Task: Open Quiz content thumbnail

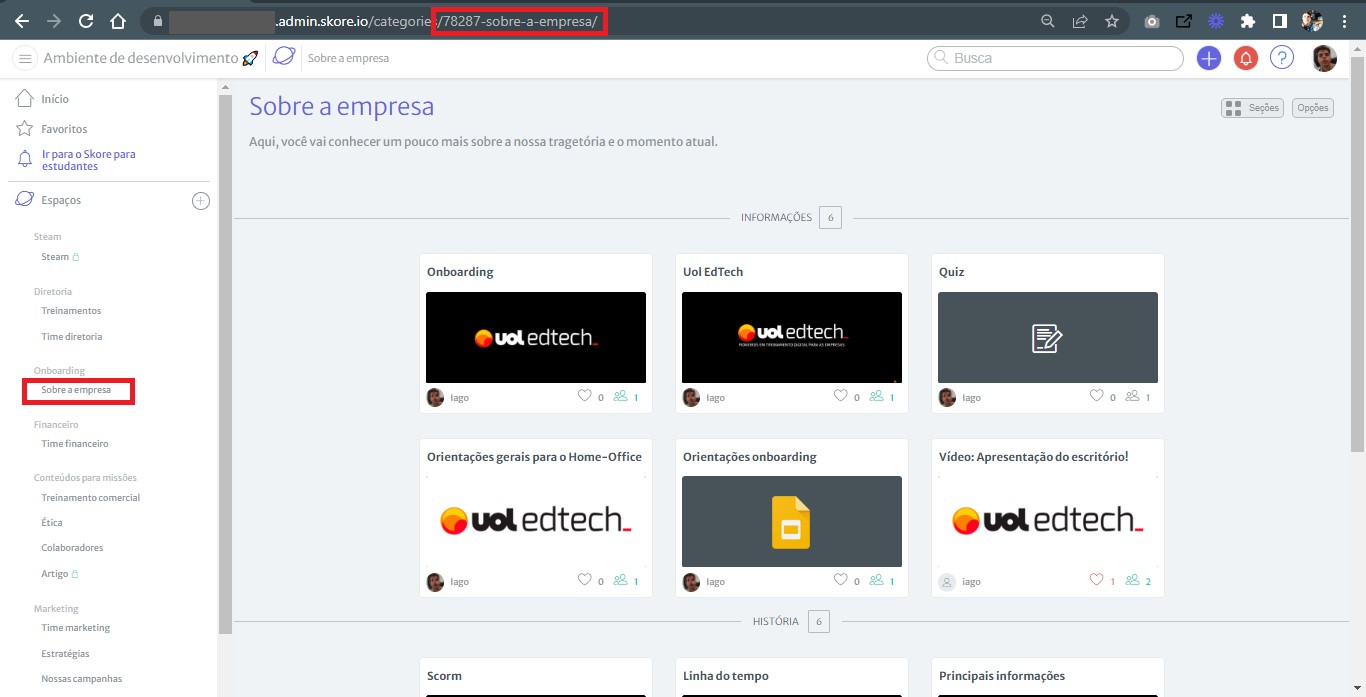Action: [x=1048, y=337]
